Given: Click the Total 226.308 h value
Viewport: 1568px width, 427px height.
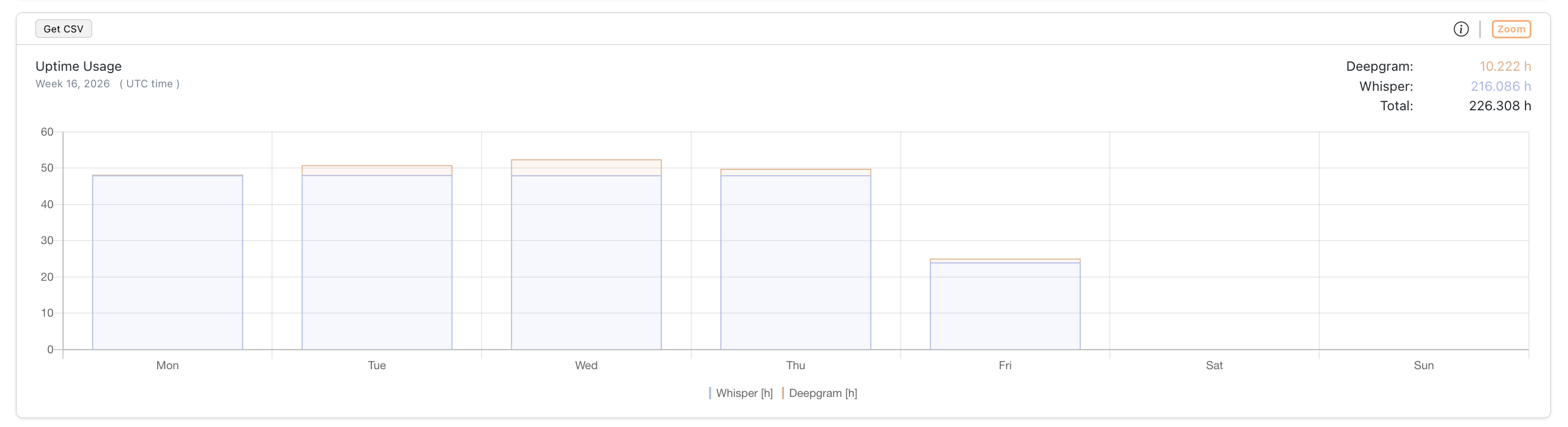Looking at the screenshot, I should (1499, 106).
